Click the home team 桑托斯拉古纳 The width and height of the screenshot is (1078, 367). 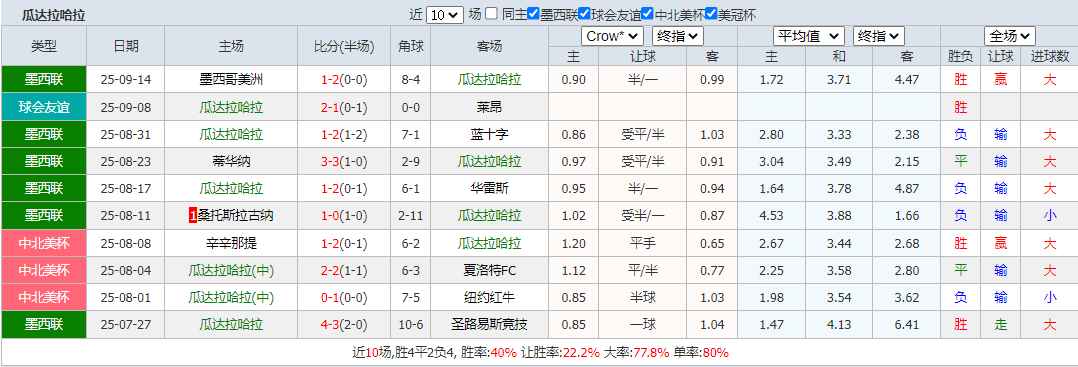236,216
